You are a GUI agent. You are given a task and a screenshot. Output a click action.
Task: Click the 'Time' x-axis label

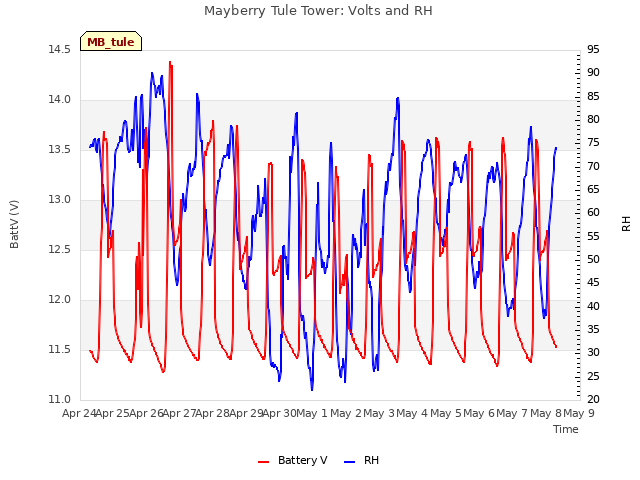[566, 429]
